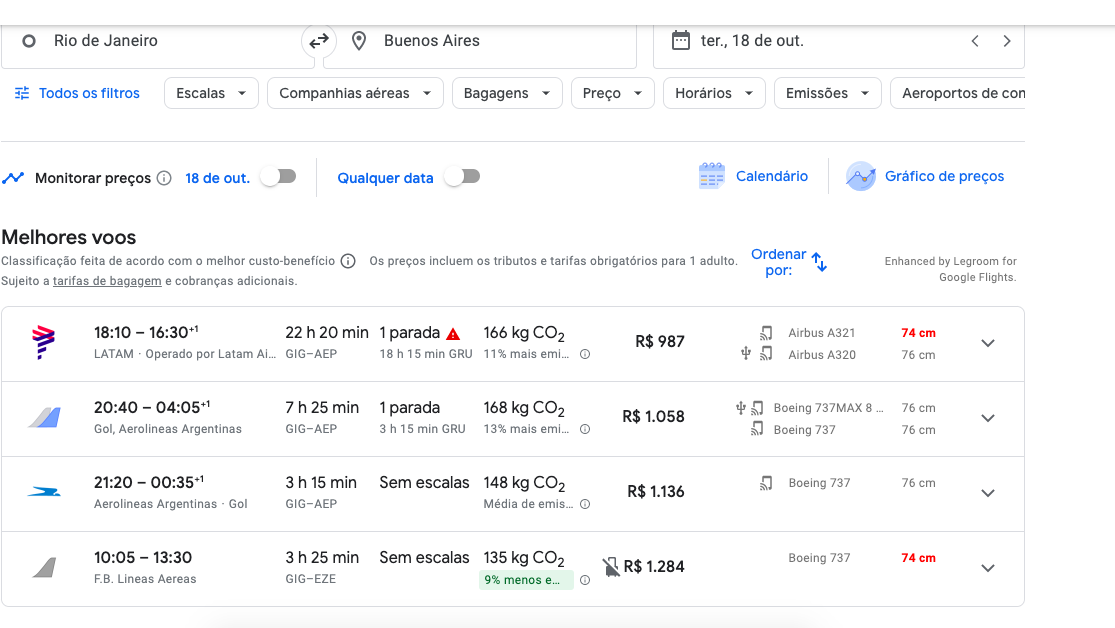Open the Calendário view
The height and width of the screenshot is (628, 1115).
[x=753, y=176]
